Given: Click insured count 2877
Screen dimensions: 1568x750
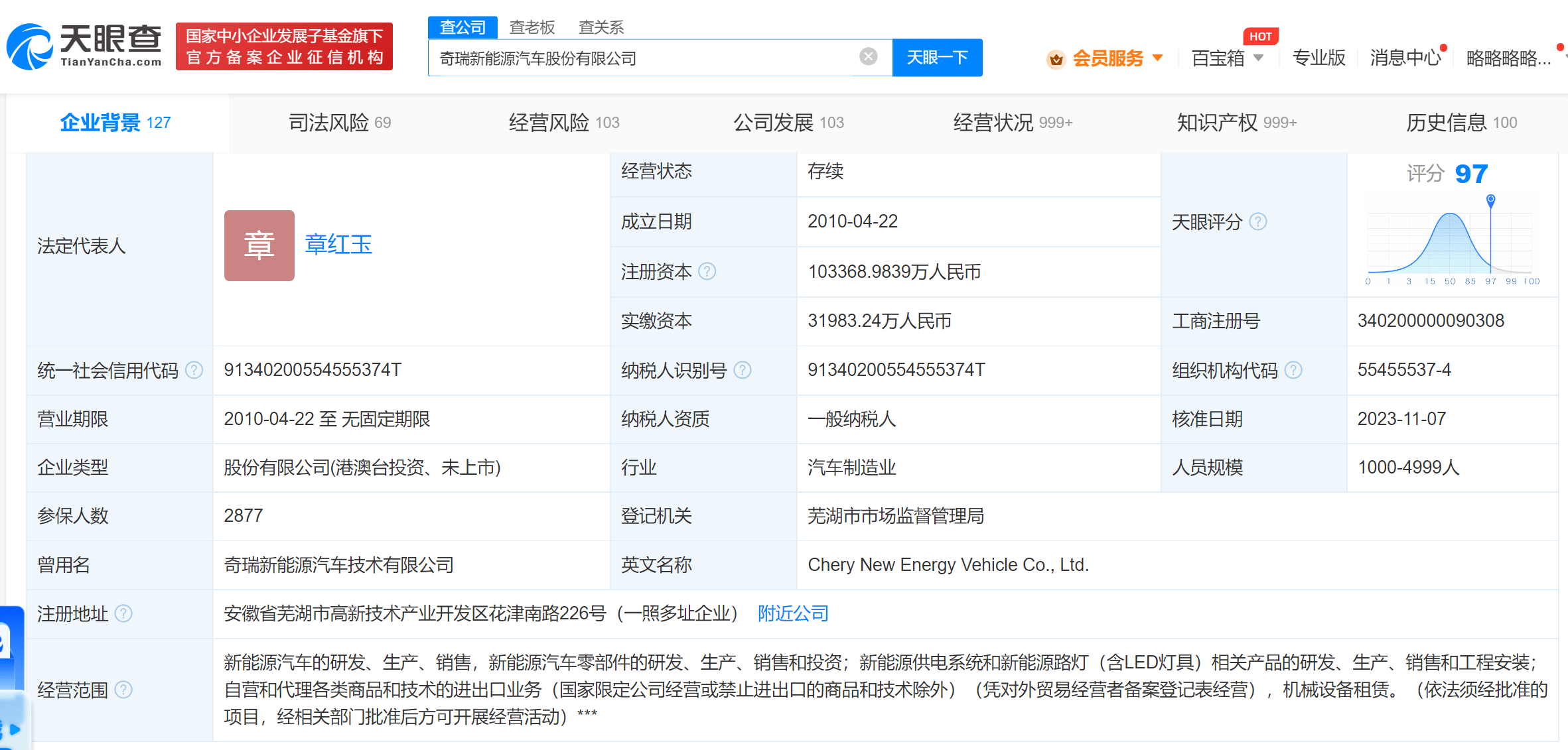Looking at the screenshot, I should click(x=243, y=516).
